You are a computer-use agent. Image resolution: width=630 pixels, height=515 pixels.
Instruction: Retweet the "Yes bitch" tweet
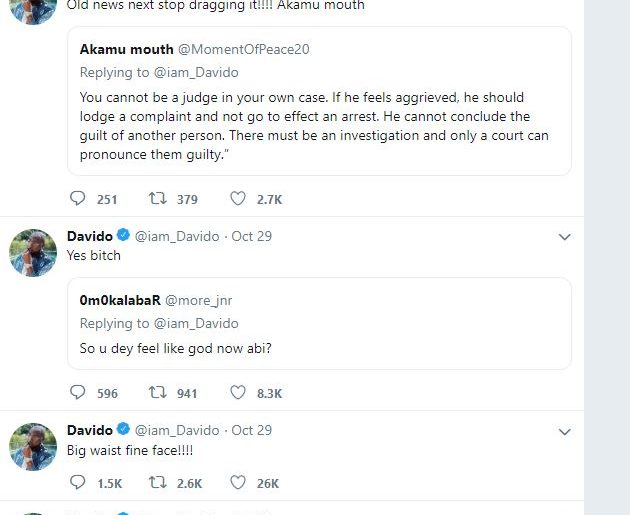point(156,393)
